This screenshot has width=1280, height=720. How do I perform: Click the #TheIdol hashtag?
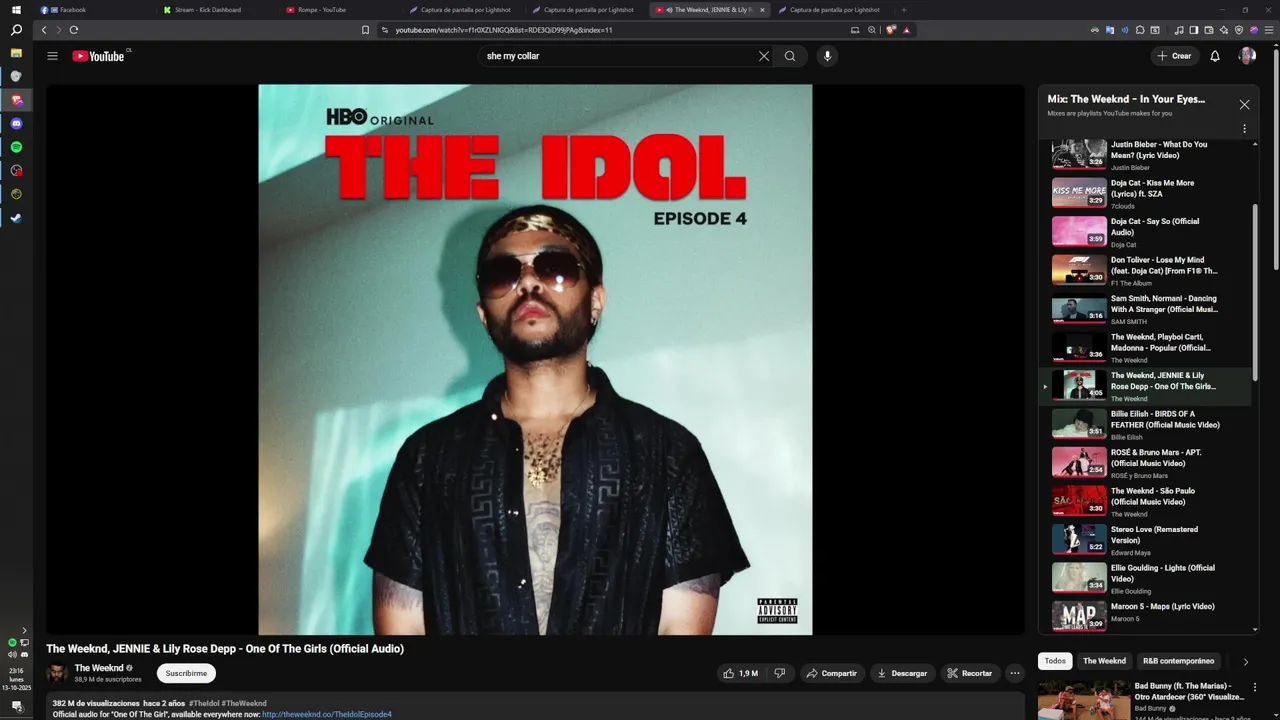point(203,703)
